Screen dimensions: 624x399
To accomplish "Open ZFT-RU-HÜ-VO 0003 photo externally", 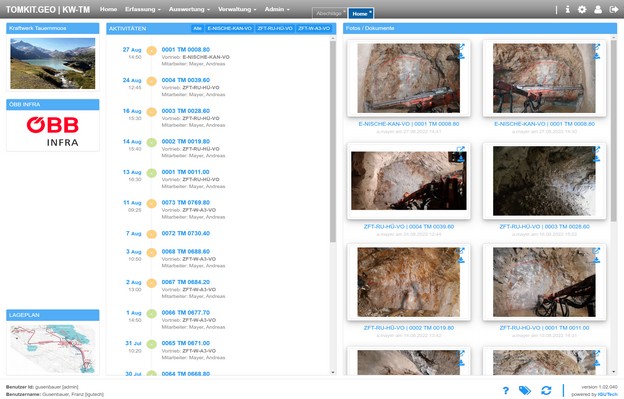I will tap(597, 150).
